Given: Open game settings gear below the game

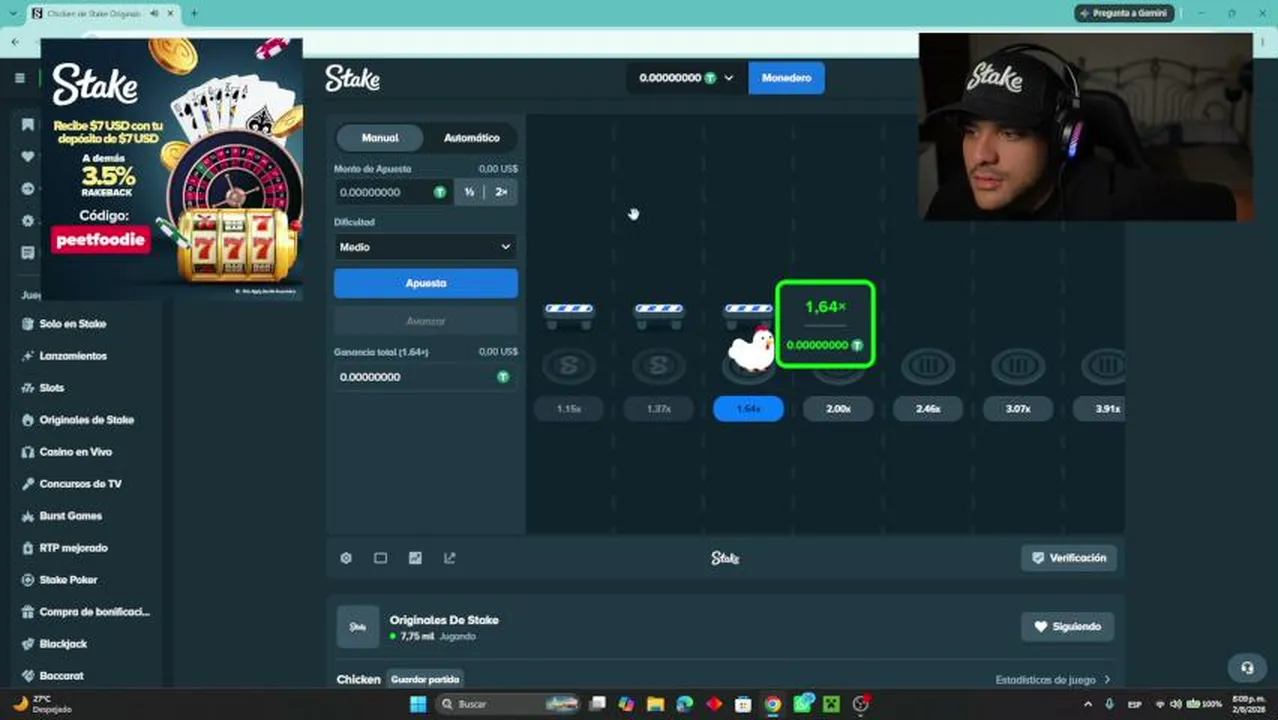Looking at the screenshot, I should tap(346, 558).
